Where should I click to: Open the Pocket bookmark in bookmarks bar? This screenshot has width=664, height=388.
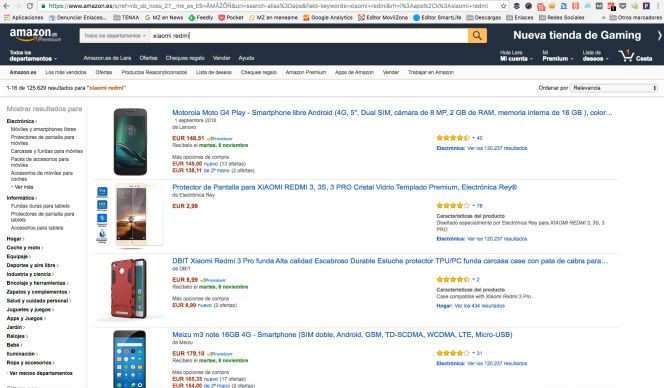click(x=231, y=18)
